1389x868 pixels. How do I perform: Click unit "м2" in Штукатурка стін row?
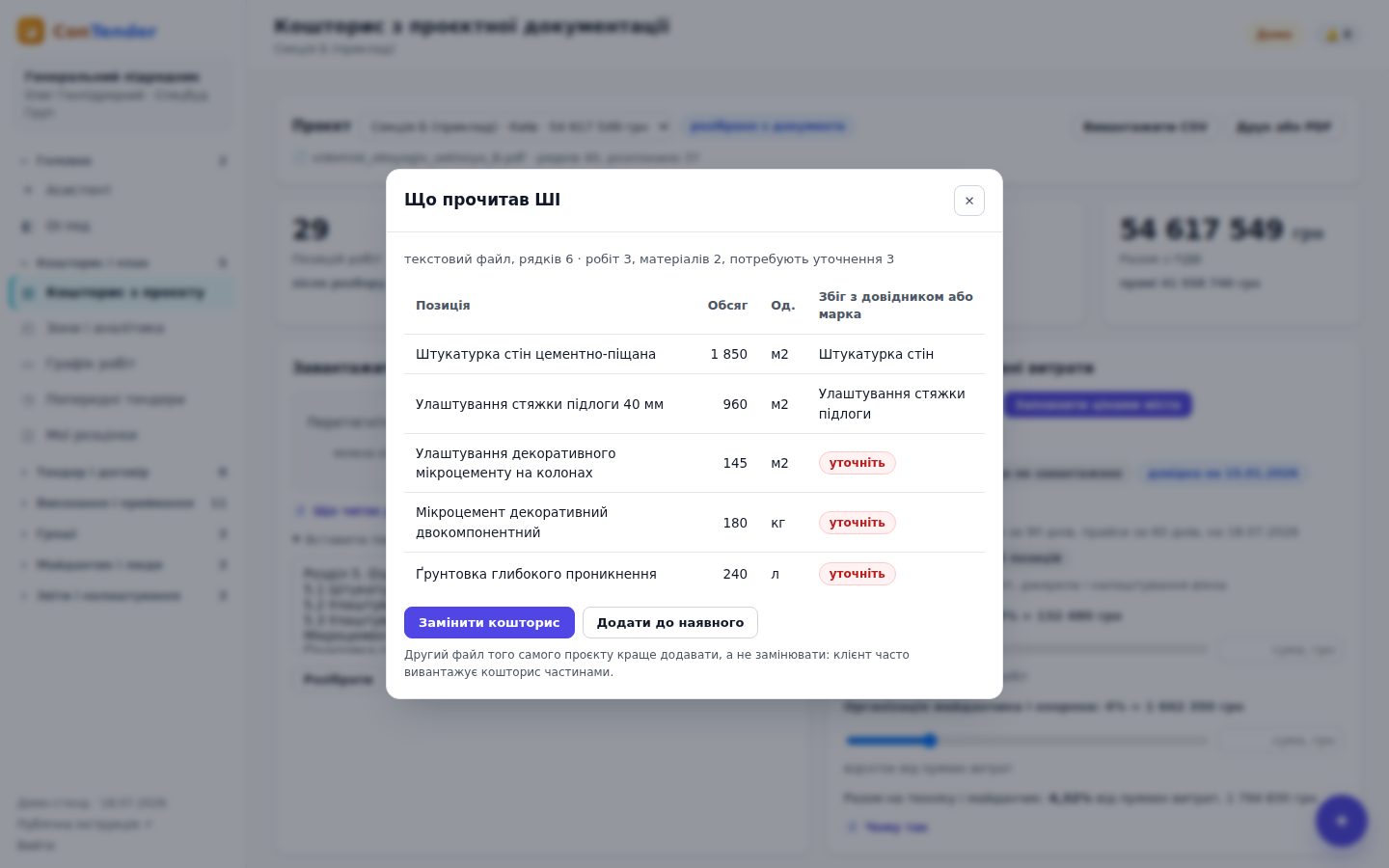click(x=779, y=354)
